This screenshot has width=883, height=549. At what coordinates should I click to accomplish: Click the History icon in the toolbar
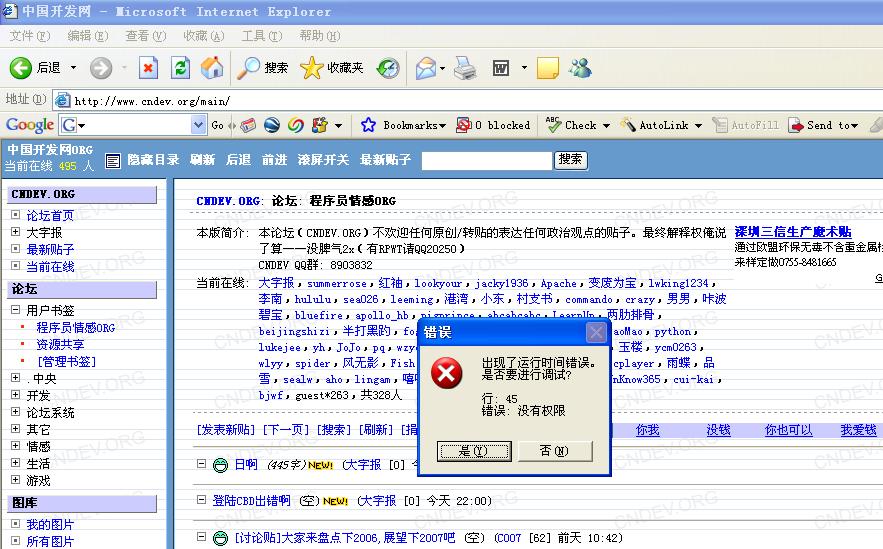pyautogui.click(x=388, y=68)
